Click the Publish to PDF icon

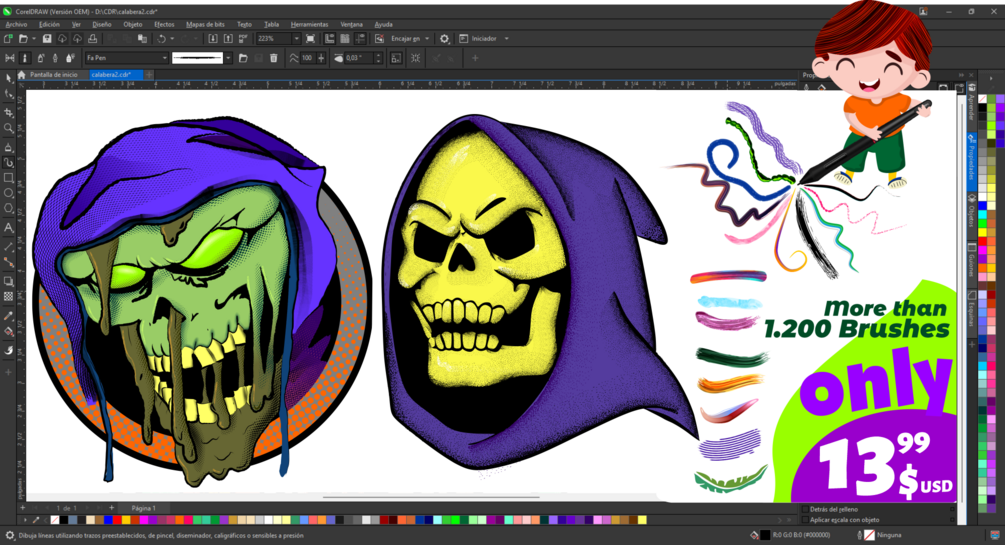[x=243, y=39]
